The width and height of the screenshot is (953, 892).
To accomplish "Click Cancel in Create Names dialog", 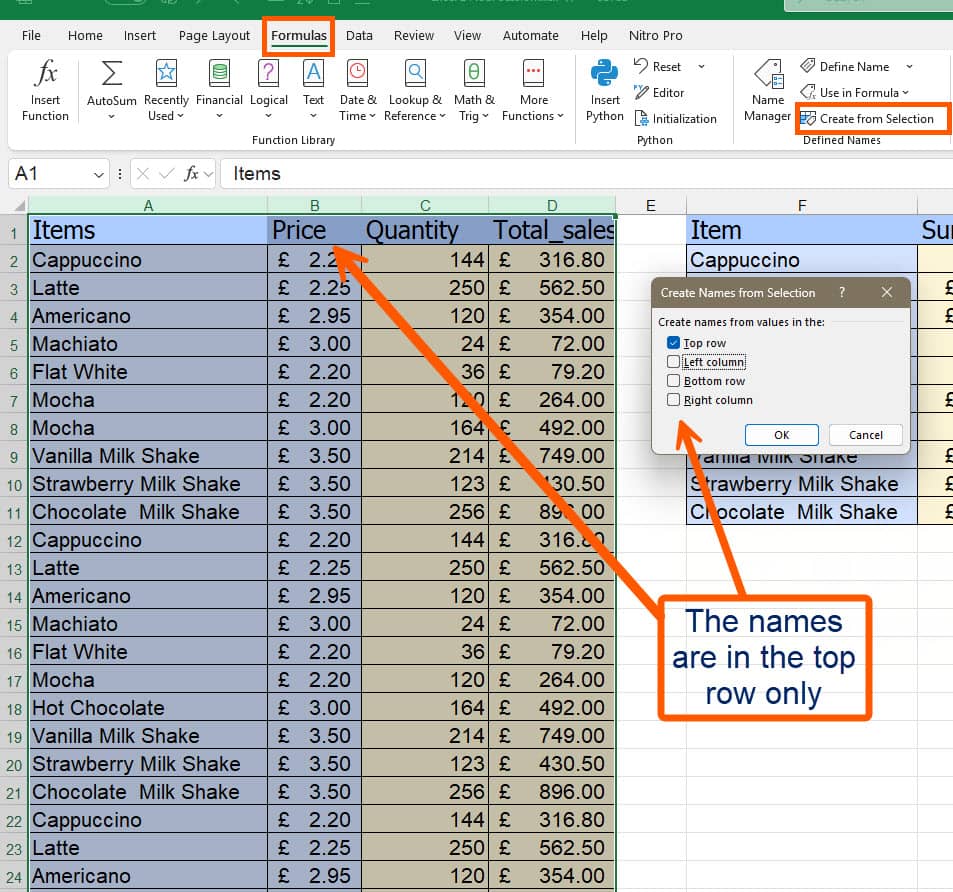I will [x=865, y=435].
